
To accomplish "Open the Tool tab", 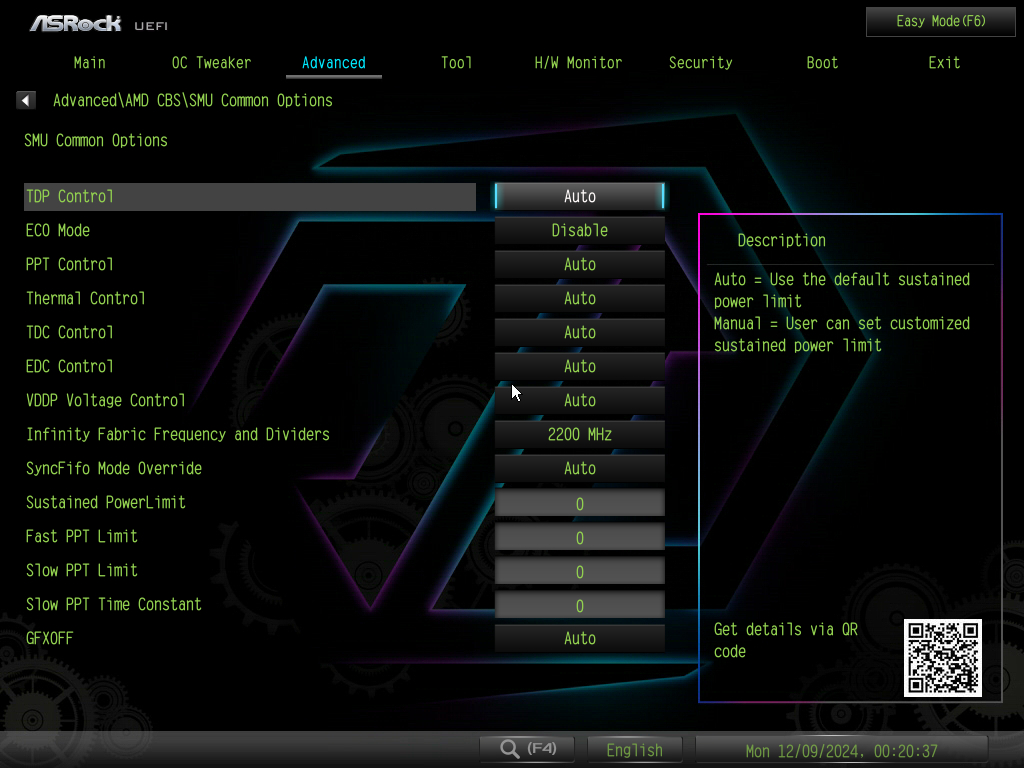I will [x=456, y=63].
